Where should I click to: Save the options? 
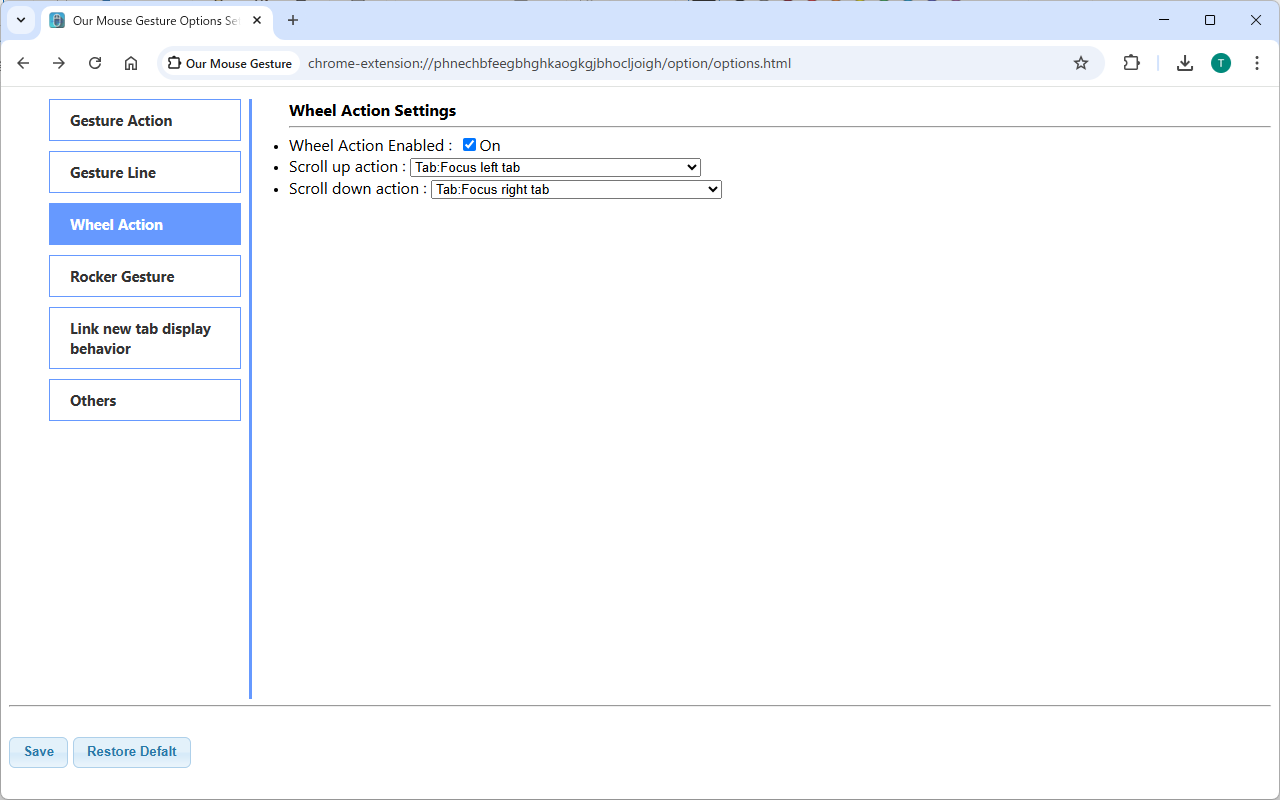(39, 752)
